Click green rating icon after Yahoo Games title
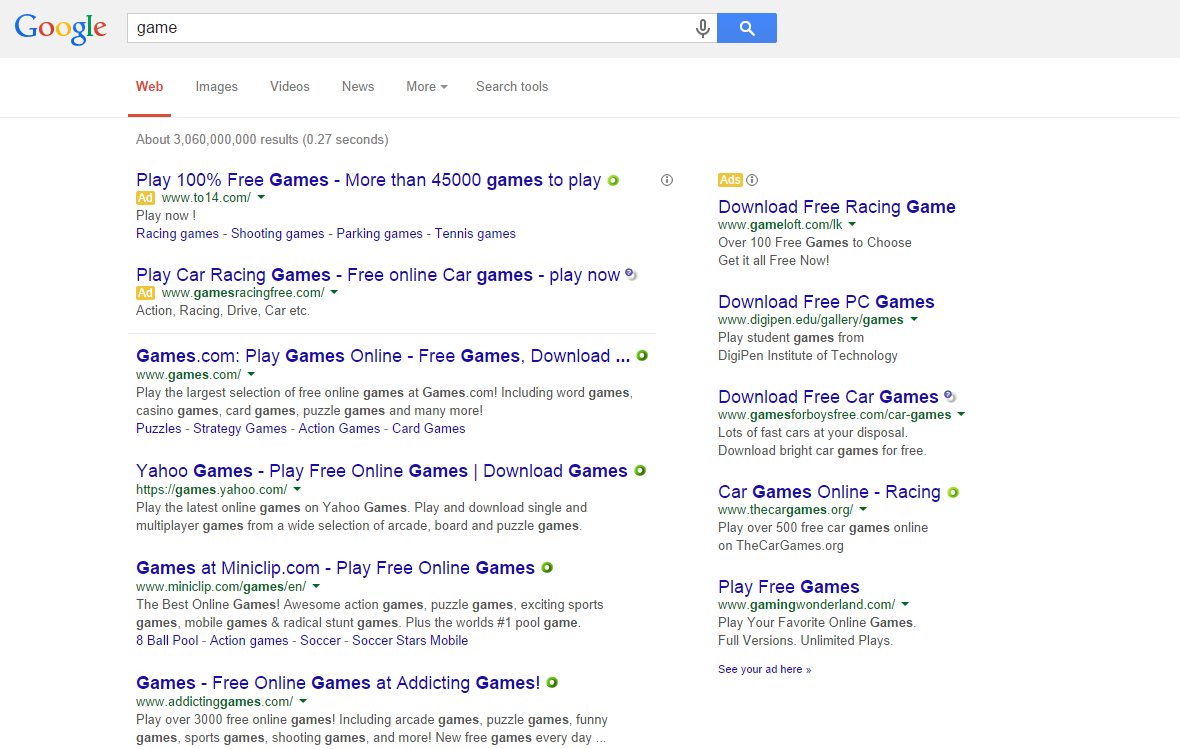1180x749 pixels. click(640, 470)
